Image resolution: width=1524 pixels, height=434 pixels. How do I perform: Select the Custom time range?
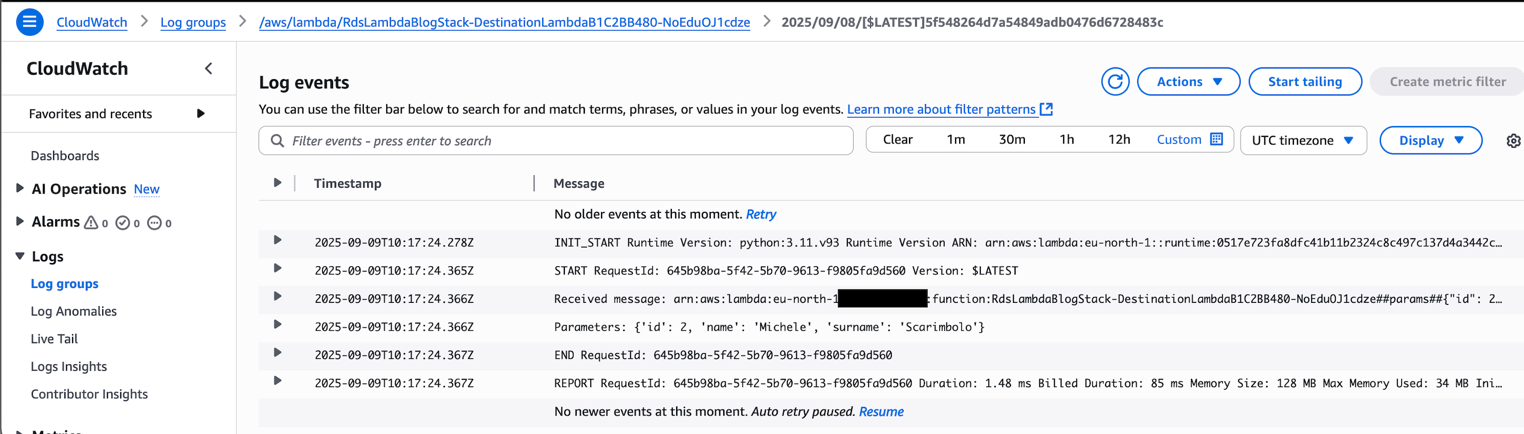click(x=1179, y=140)
